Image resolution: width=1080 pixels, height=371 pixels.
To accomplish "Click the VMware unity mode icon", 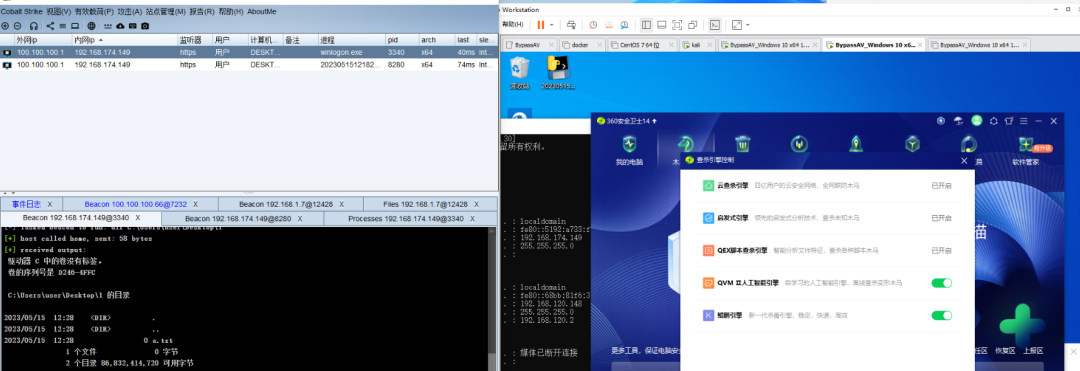I will tap(692, 25).
